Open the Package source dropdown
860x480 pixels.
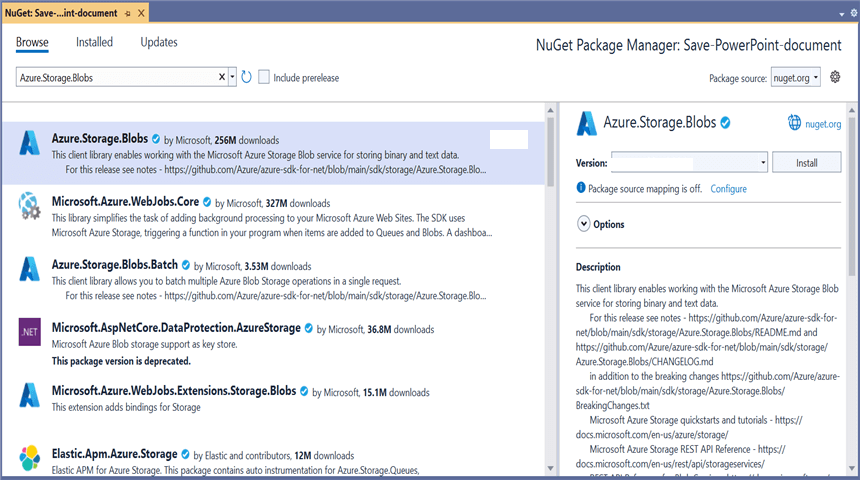[795, 77]
